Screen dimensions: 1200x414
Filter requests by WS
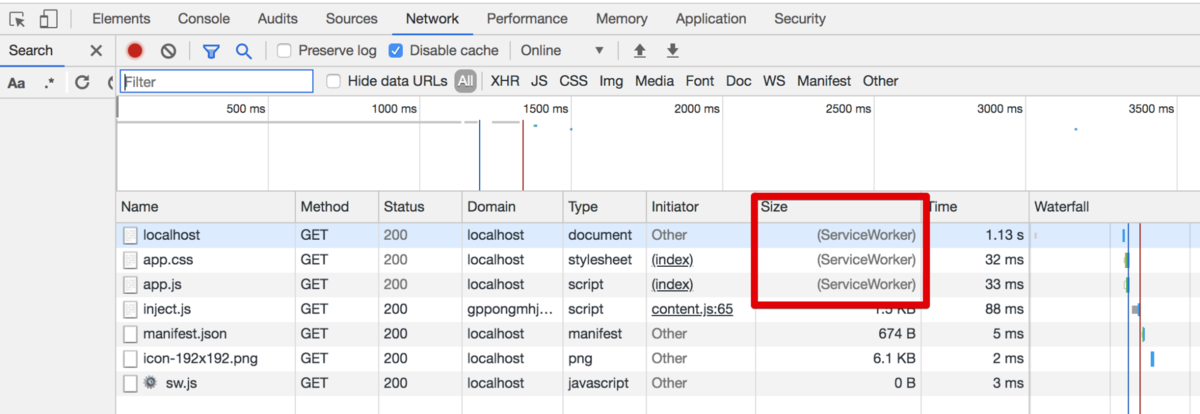pos(774,81)
